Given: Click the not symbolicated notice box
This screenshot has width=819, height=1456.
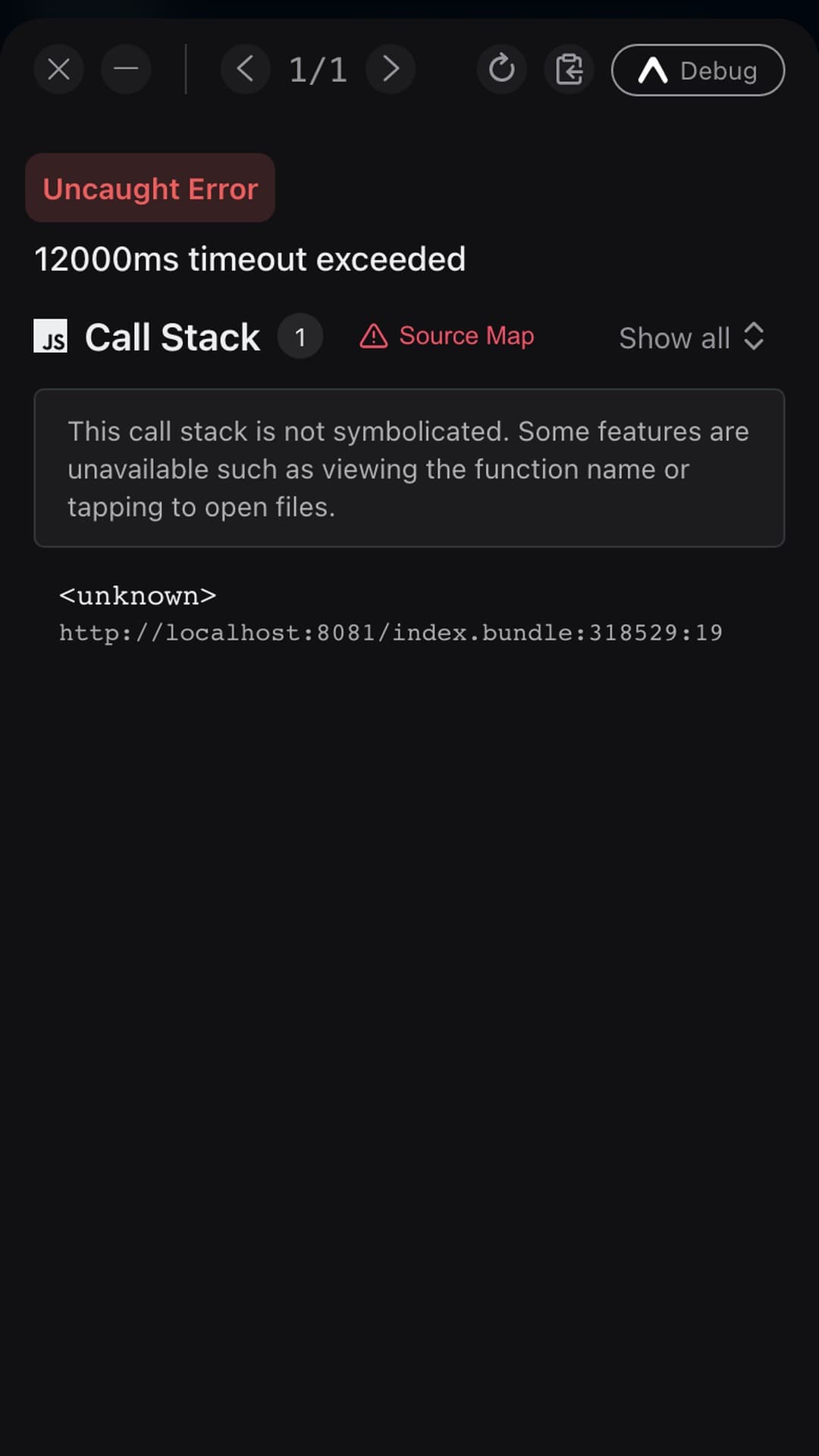Looking at the screenshot, I should point(409,468).
